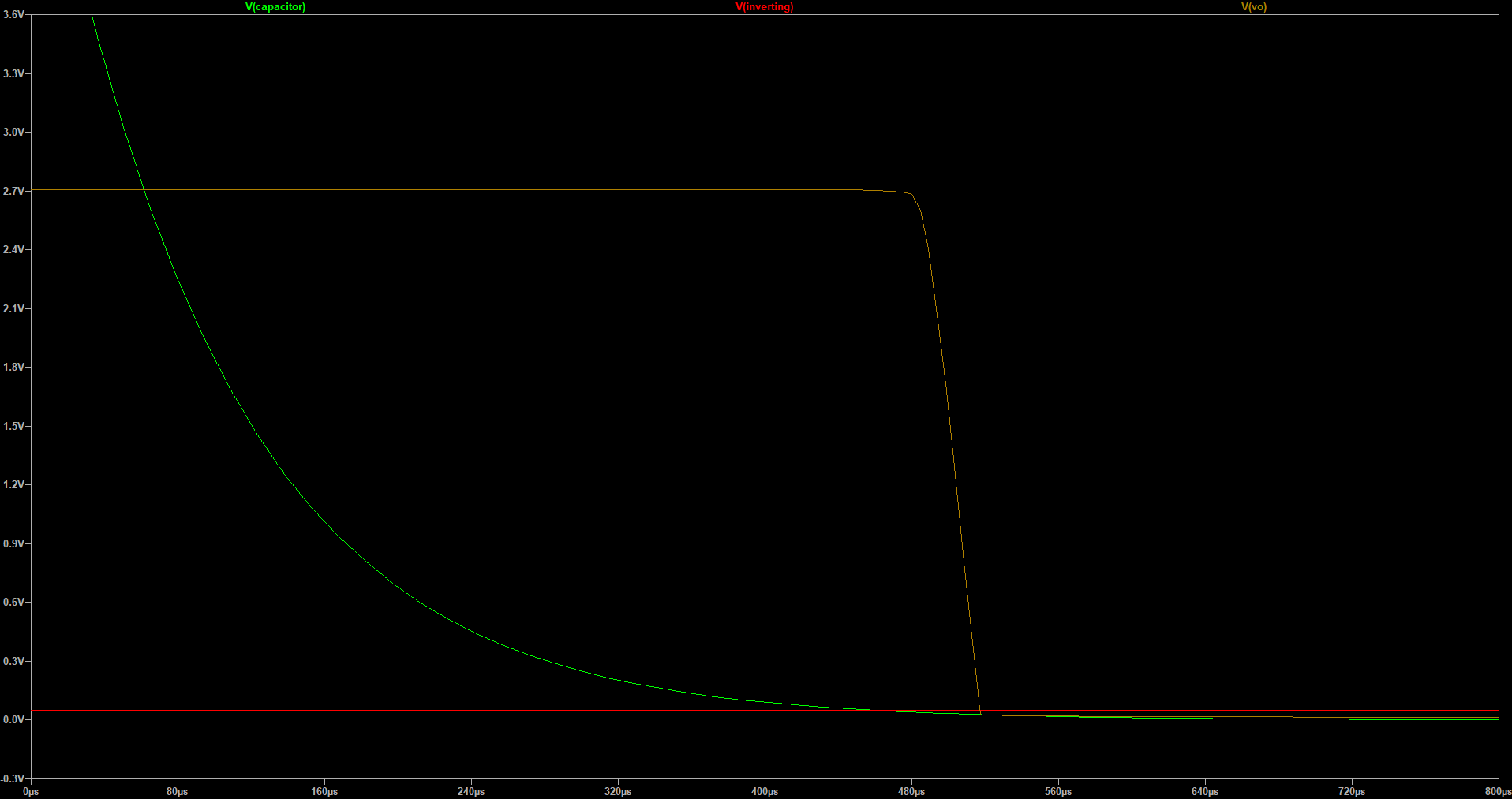Click the 80µs time axis label
1512x799 pixels.
pyautogui.click(x=178, y=791)
